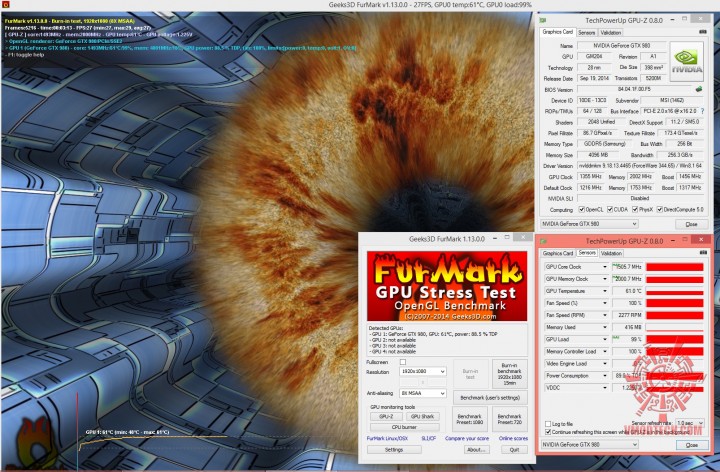
Task: Open the Resolution 1920x1080 dropdown
Action: [x=422, y=371]
